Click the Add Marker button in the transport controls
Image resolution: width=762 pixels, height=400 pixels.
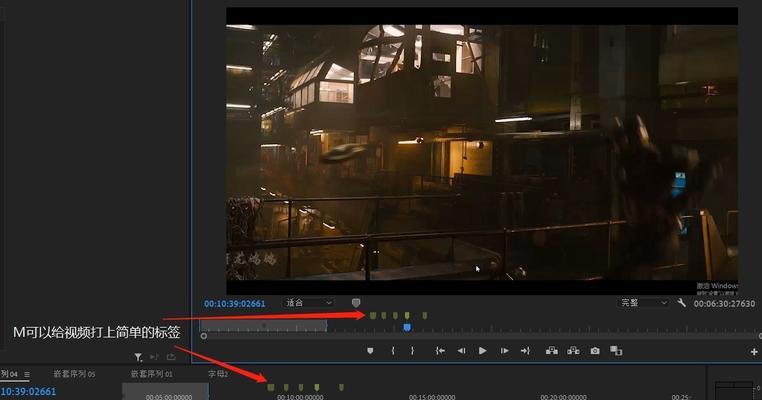tap(370, 350)
